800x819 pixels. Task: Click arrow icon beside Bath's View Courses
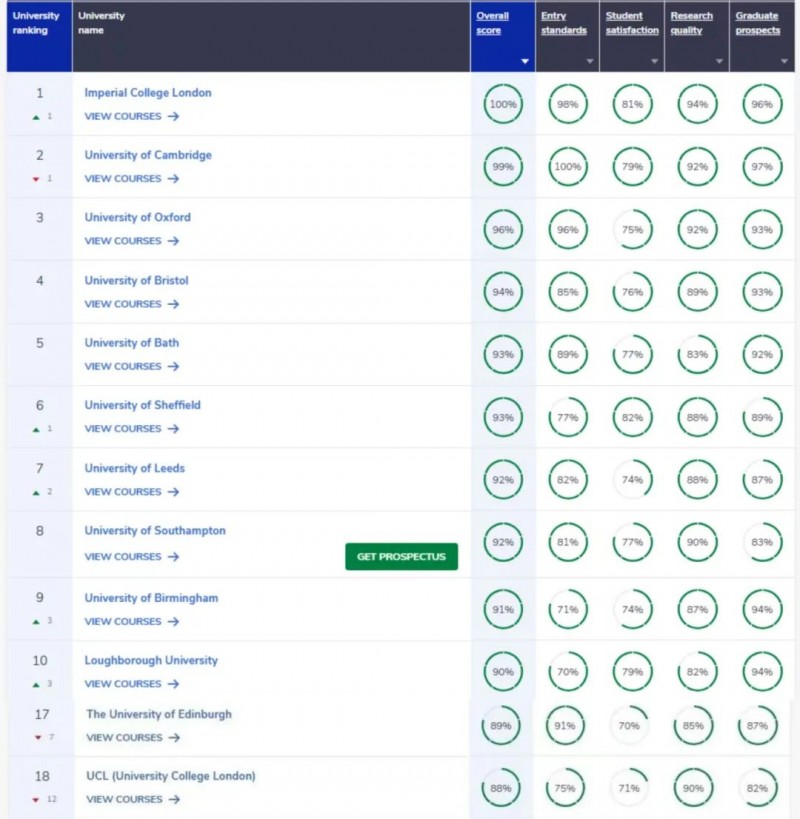174,367
